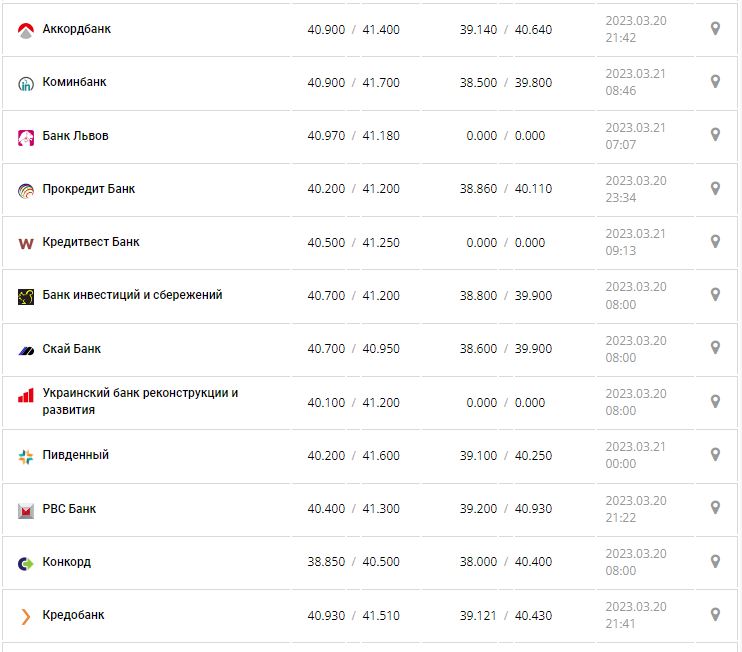Open the Прокредит Банк link

88,189
